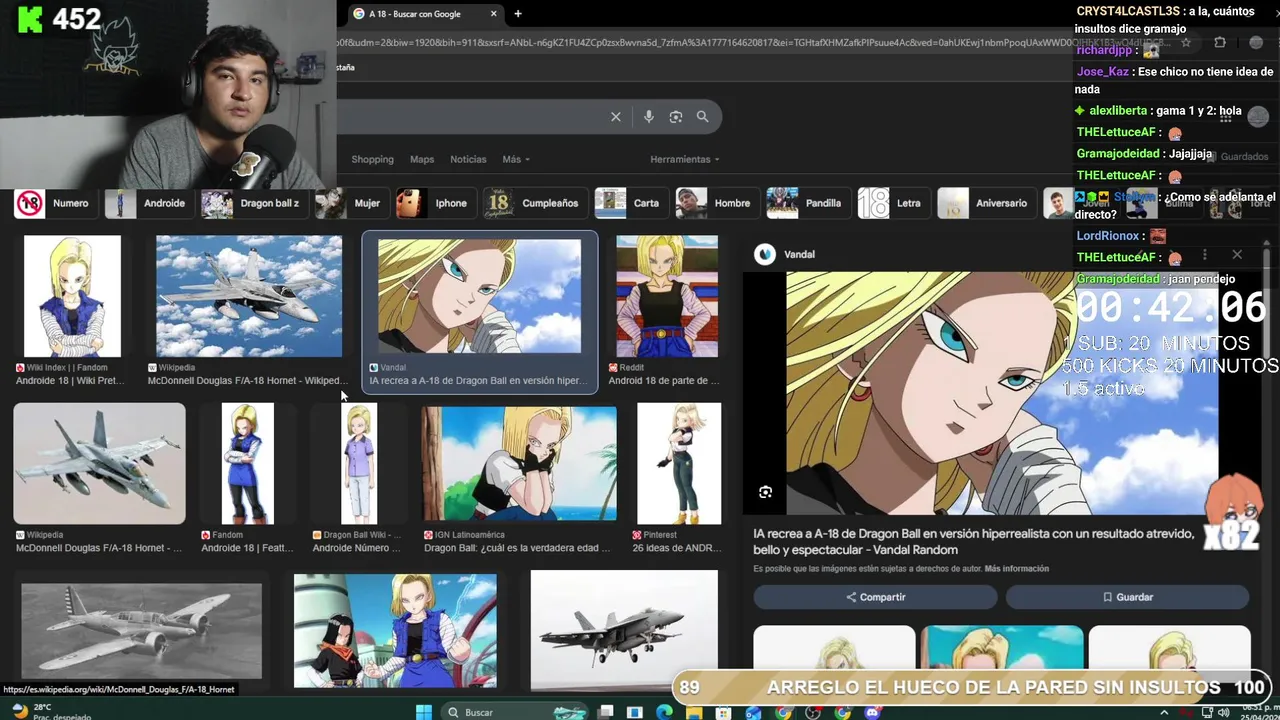The height and width of the screenshot is (720, 1280).
Task: Open the 'Dragon Ball Wiki' Androide Número thumbnail
Action: [x=359, y=464]
